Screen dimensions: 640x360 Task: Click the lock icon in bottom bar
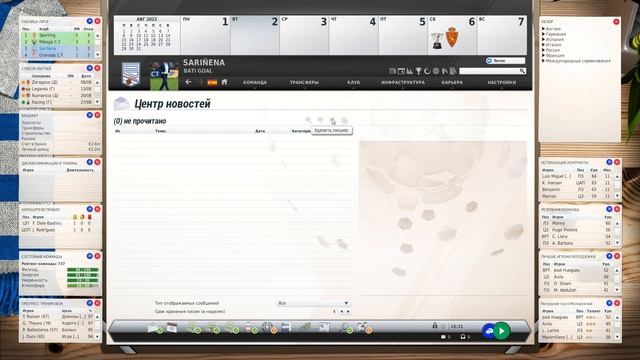[x=435, y=326]
